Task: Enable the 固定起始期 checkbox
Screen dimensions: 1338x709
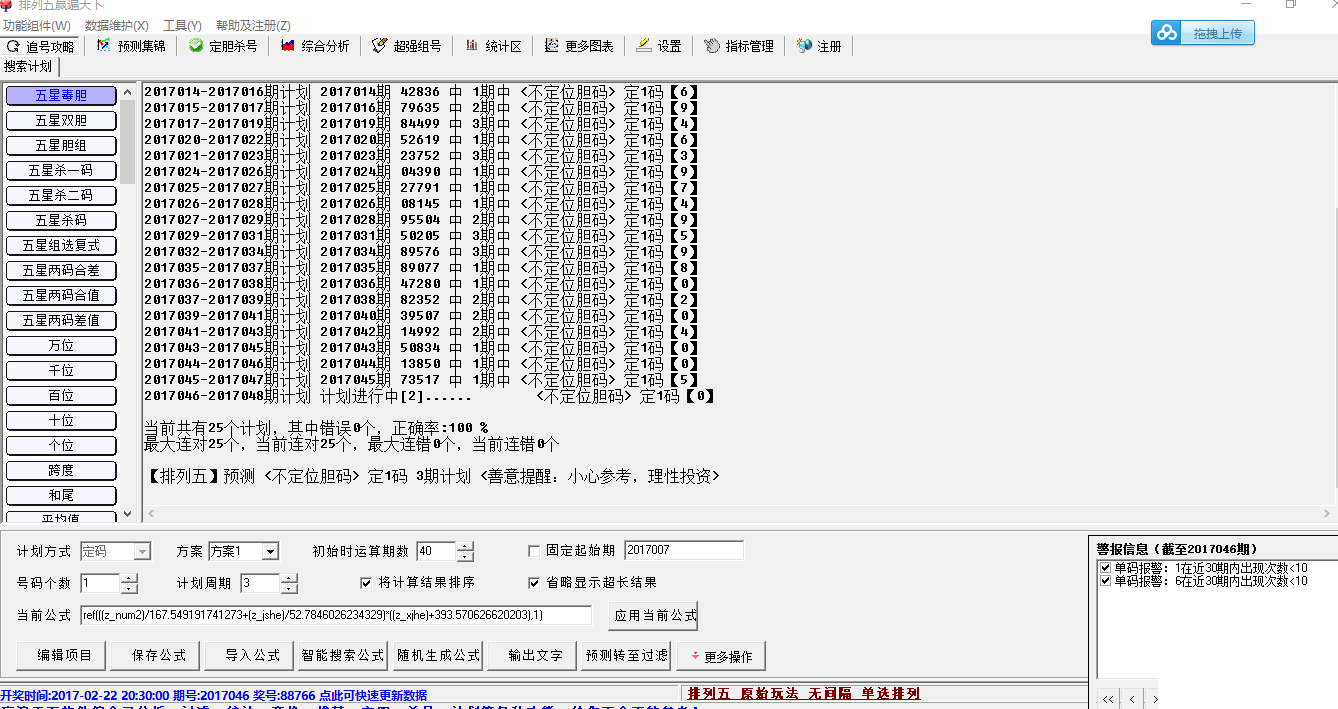Action: (x=534, y=550)
